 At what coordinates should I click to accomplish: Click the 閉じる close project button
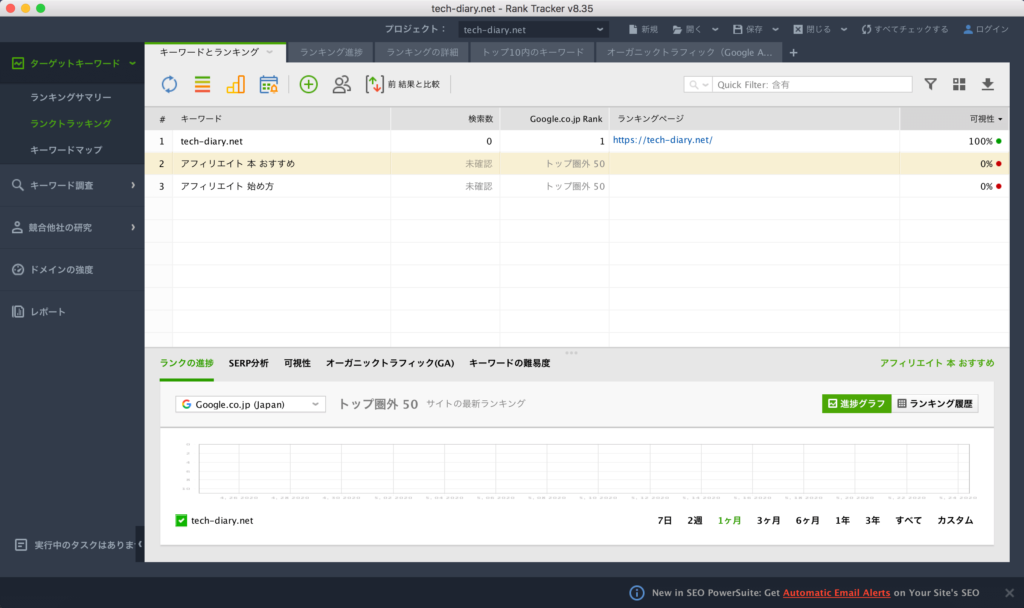pyautogui.click(x=812, y=29)
